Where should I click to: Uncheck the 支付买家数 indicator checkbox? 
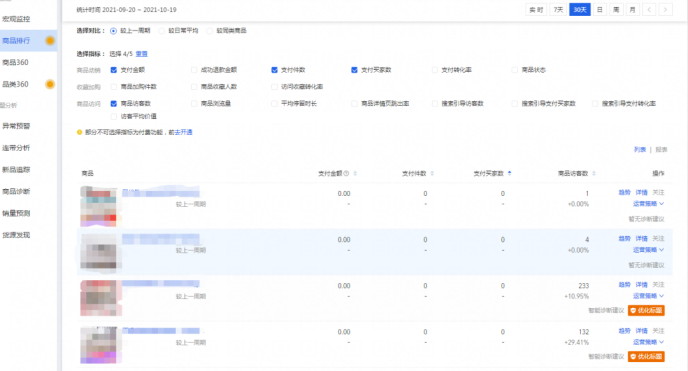[354, 70]
